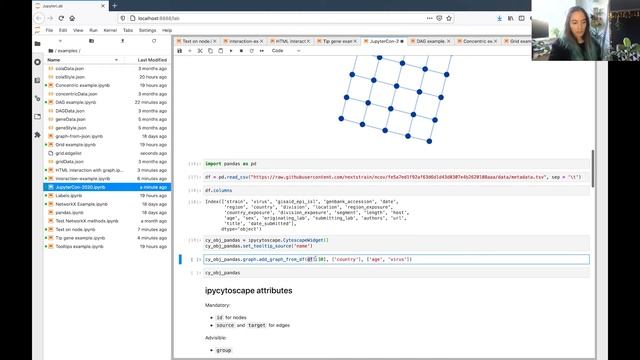
Task: Close the HTML interaction notebook tab
Action: point(308,41)
